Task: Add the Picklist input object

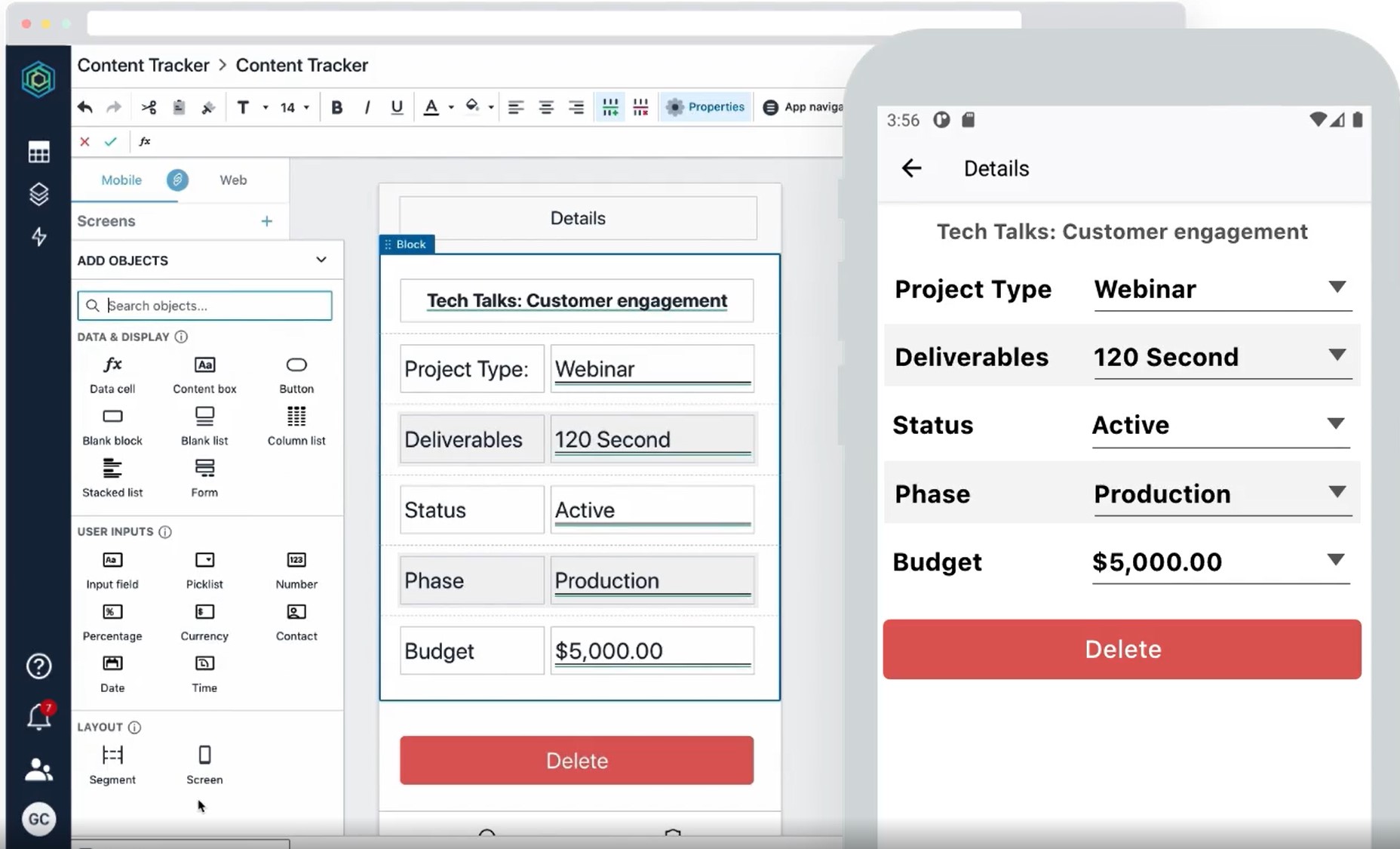Action: (x=204, y=570)
